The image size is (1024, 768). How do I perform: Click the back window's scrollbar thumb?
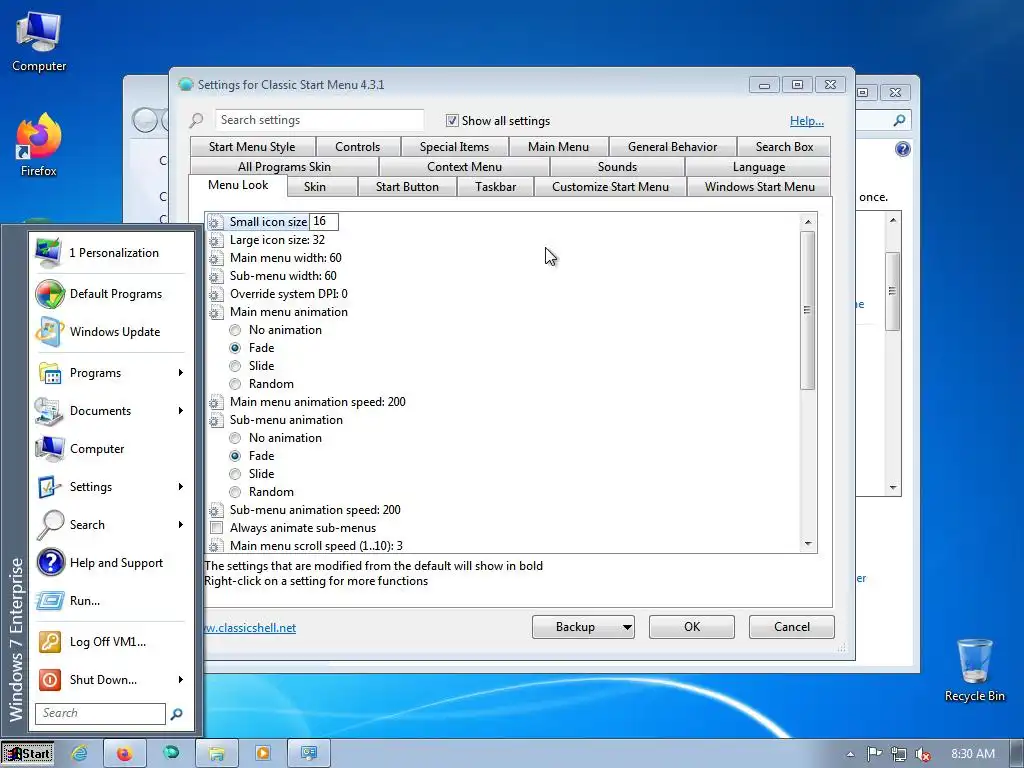pyautogui.click(x=892, y=291)
